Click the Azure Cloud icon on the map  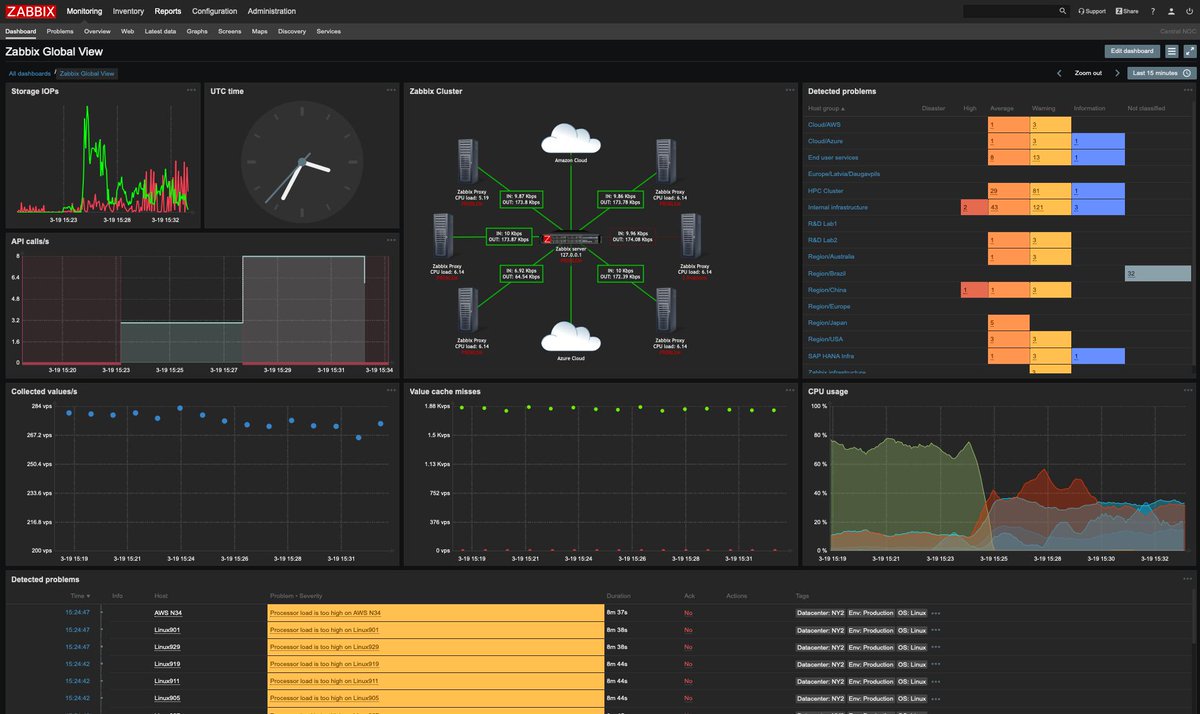click(570, 337)
